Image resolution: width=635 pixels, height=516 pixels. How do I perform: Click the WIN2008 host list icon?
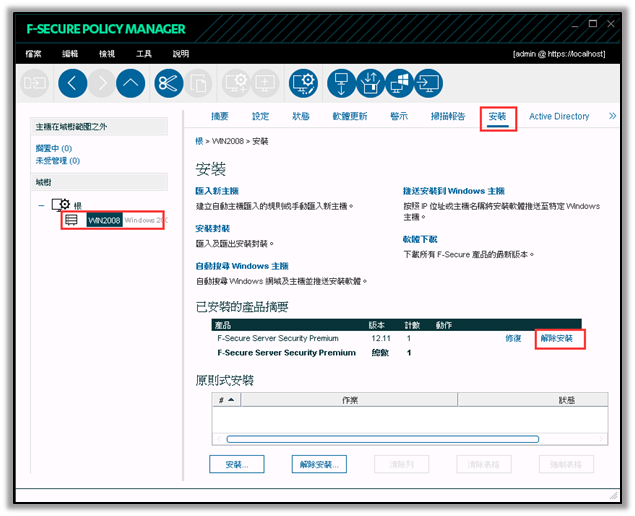click(71, 220)
